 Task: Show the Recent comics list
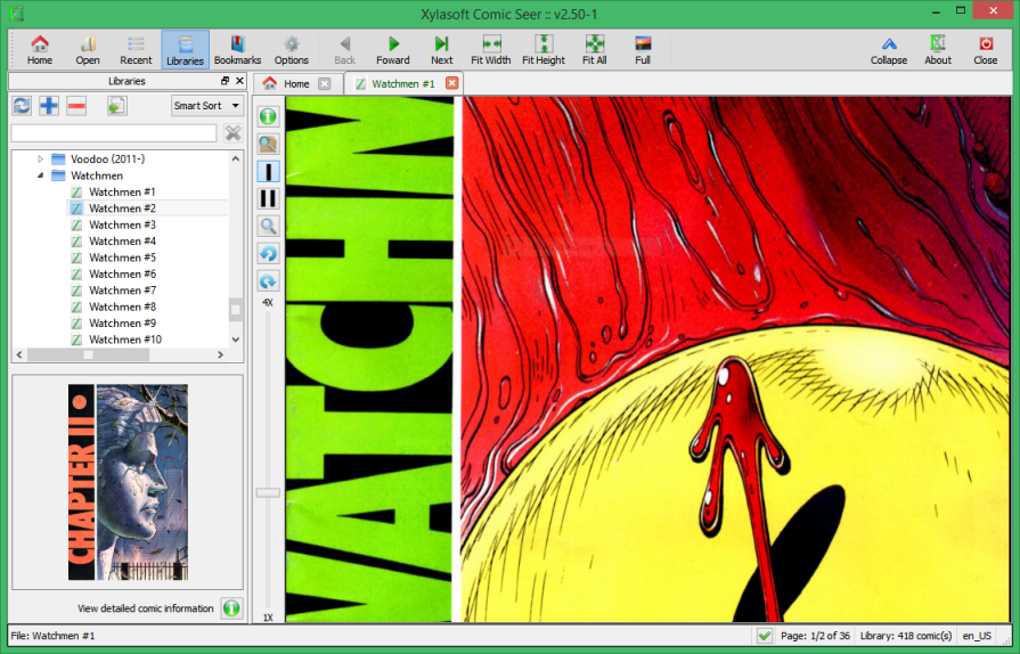[x=136, y=50]
